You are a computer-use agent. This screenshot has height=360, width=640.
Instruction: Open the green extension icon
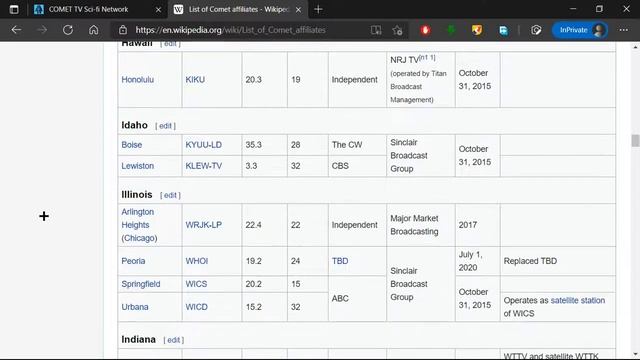(x=451, y=30)
